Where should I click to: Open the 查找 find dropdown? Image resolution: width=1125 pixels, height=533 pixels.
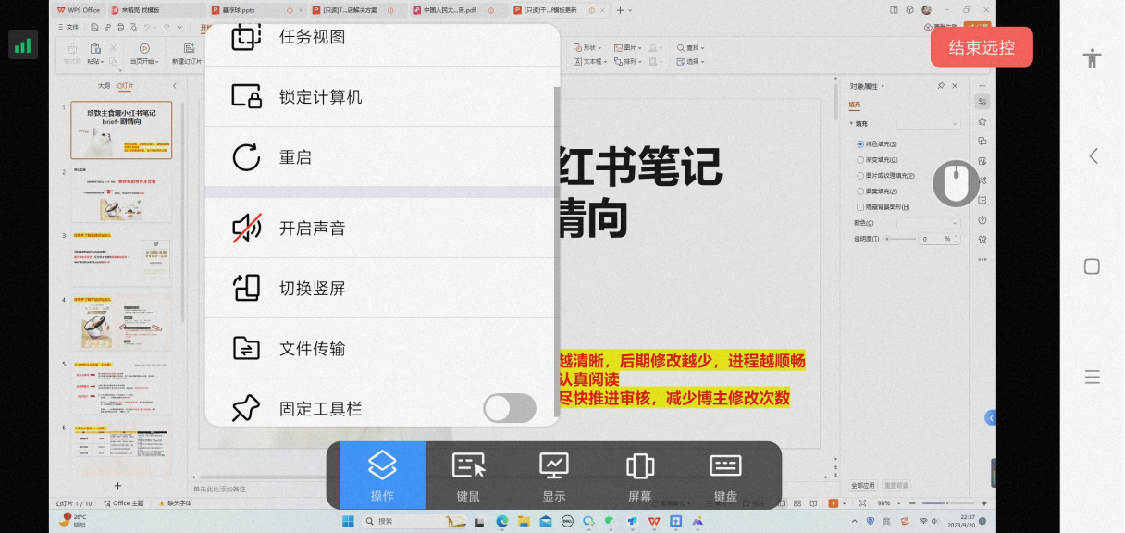(x=690, y=47)
